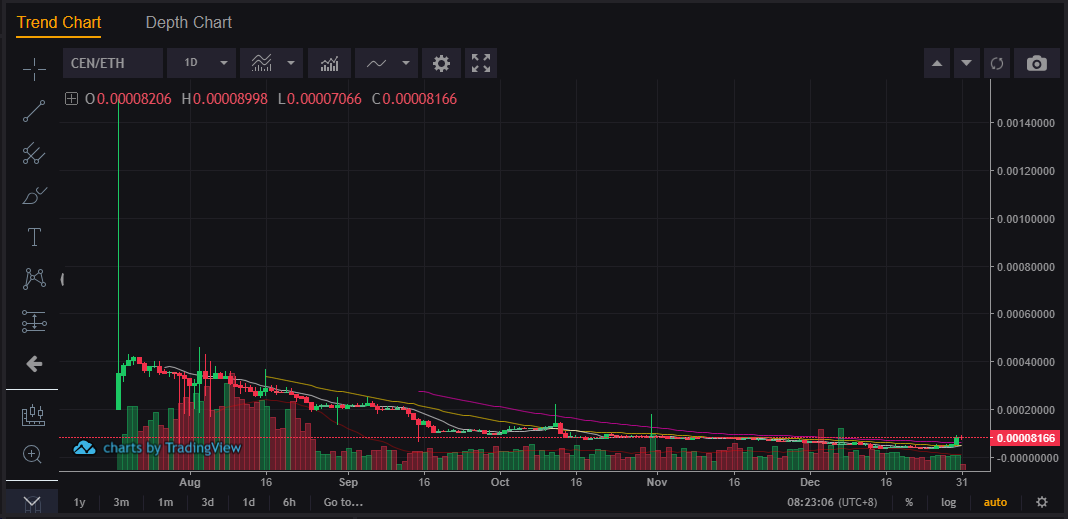This screenshot has width=1068, height=519.
Task: Select the text annotation tool
Action: click(x=34, y=237)
